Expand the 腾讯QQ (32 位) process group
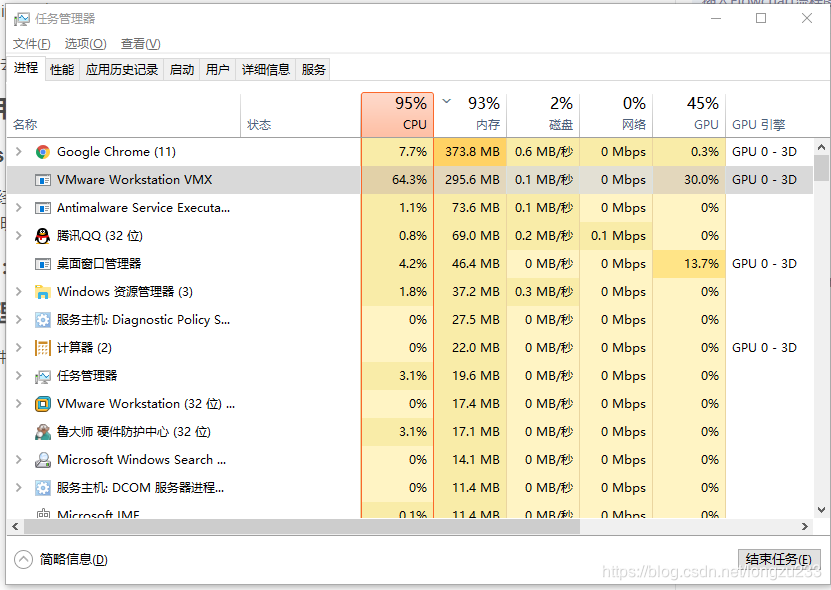Viewport: 831px width, 590px height. click(x=19, y=236)
